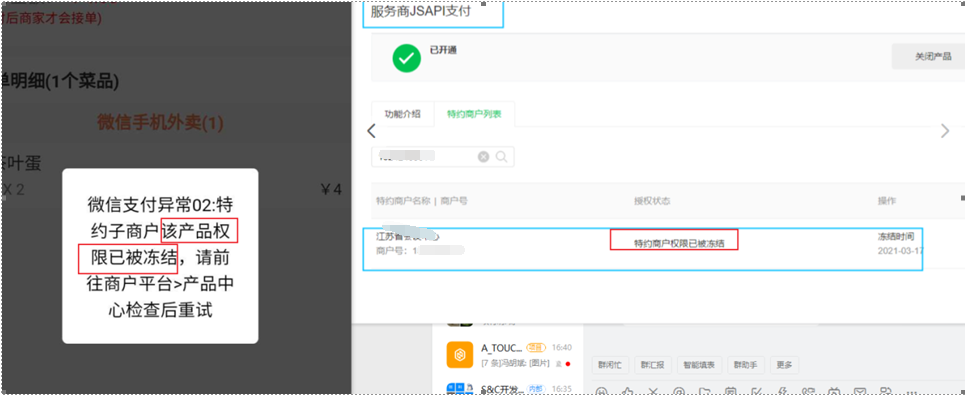The image size is (965, 396).
Task: Click the 微信手机外卖(1) heading
Action: [160, 123]
